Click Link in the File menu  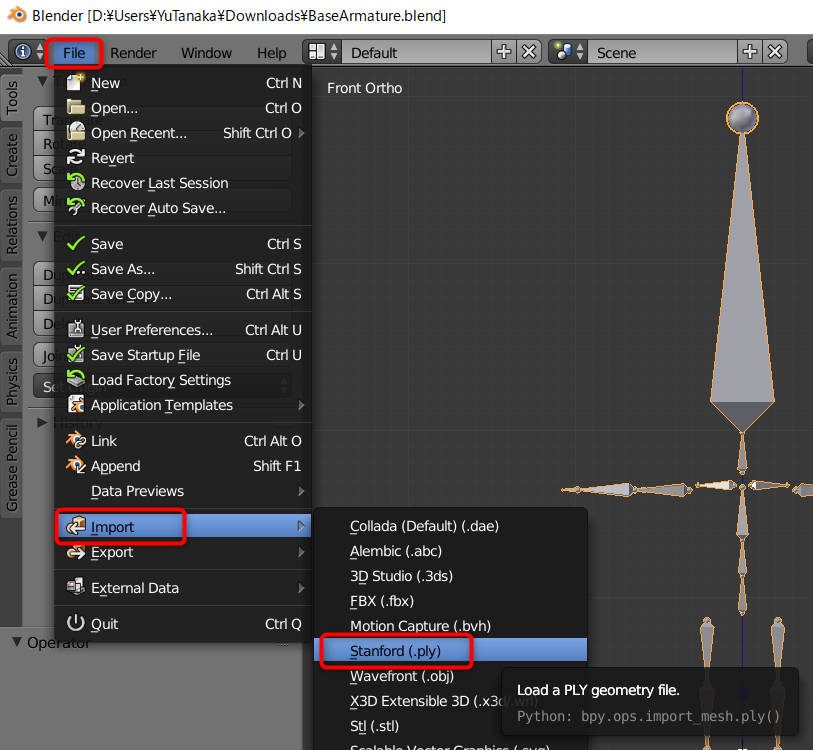point(183,441)
